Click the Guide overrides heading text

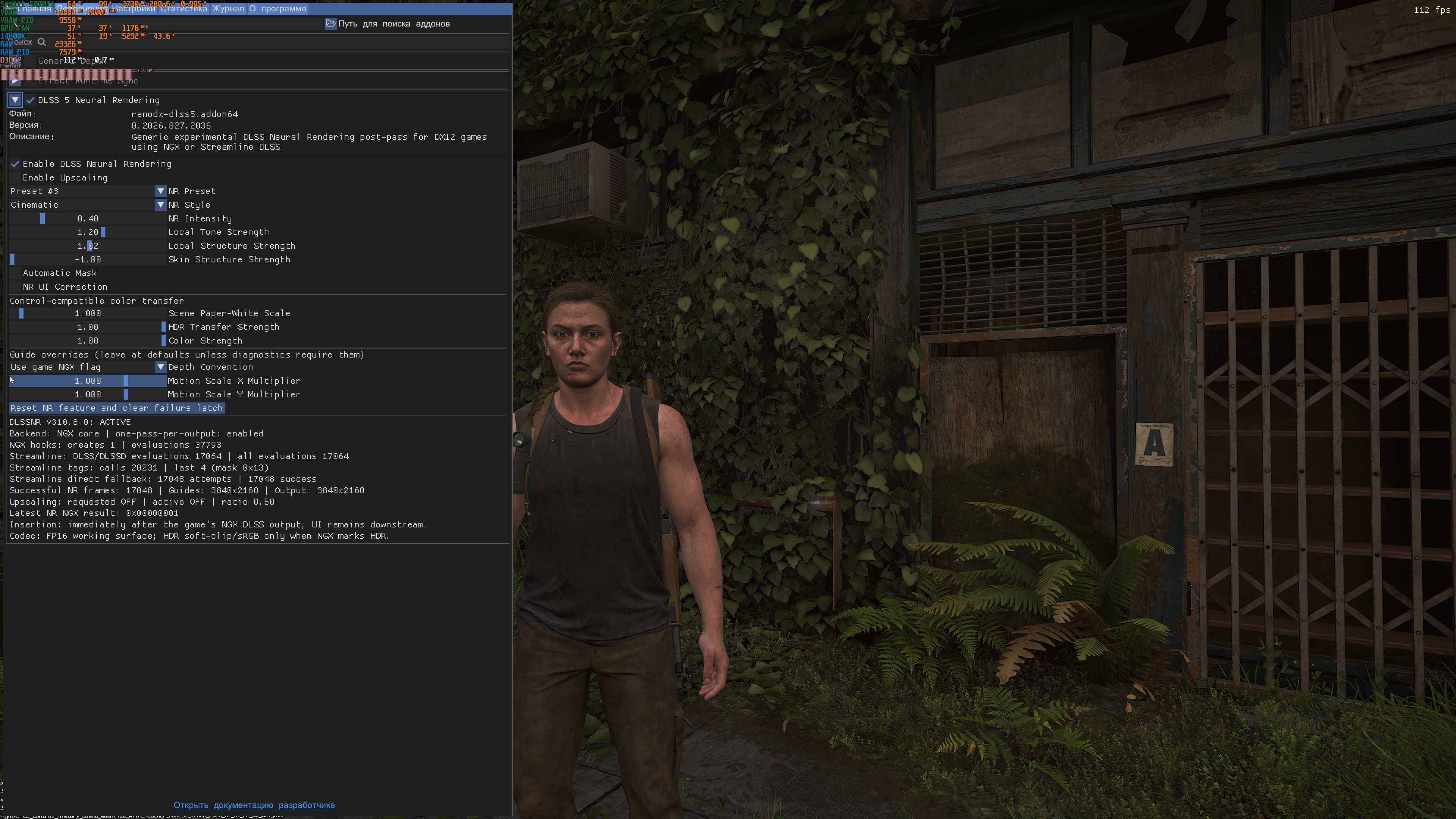pyautogui.click(x=187, y=355)
